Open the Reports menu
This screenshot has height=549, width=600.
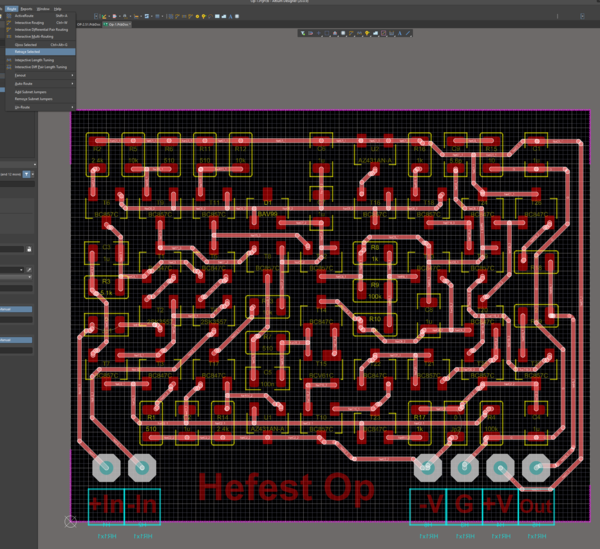(x=26, y=9)
